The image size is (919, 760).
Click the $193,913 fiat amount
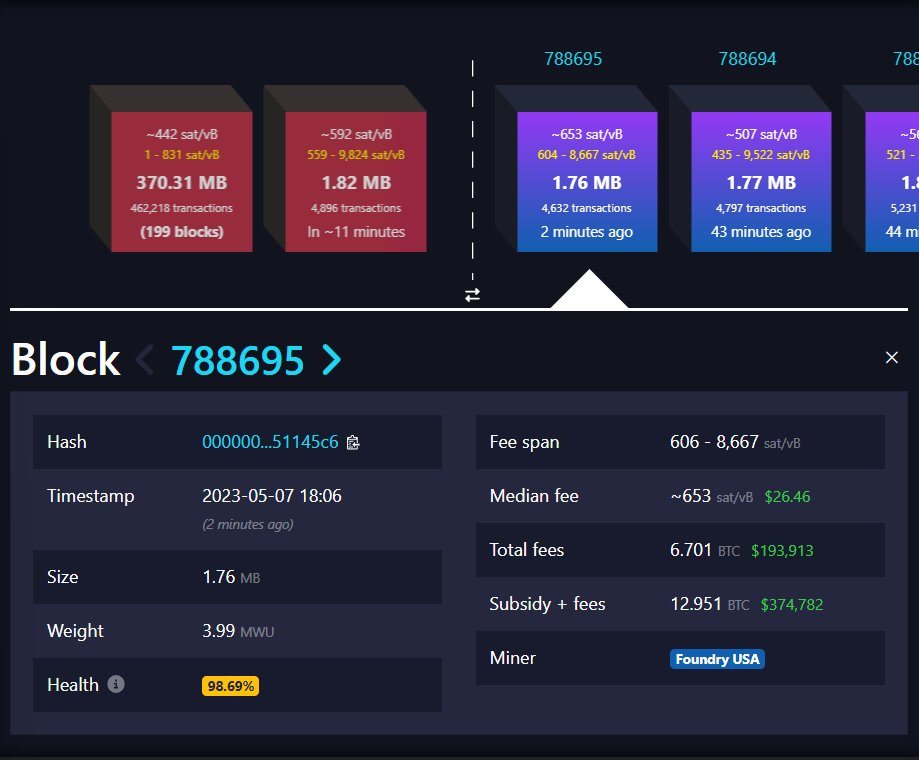point(782,551)
